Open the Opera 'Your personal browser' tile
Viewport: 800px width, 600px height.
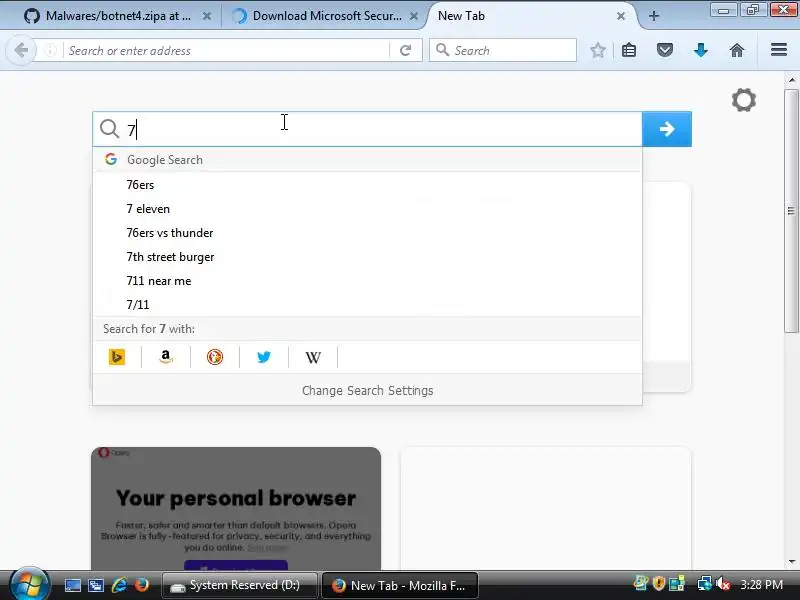click(236, 508)
